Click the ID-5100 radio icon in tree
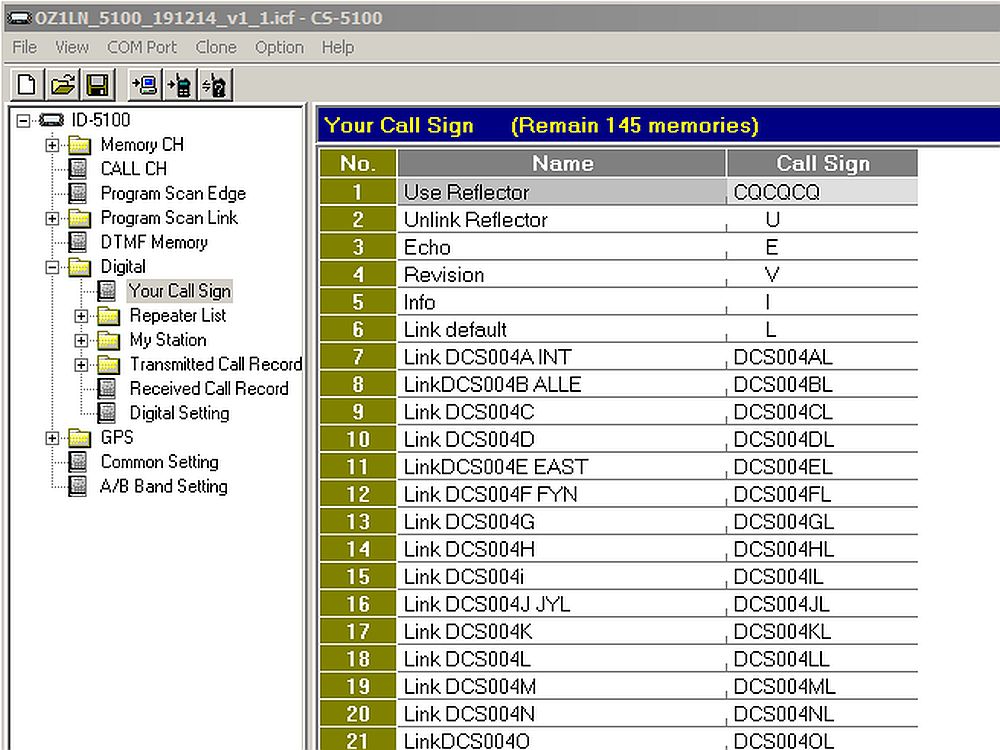The width and height of the screenshot is (1000, 750). pos(51,120)
